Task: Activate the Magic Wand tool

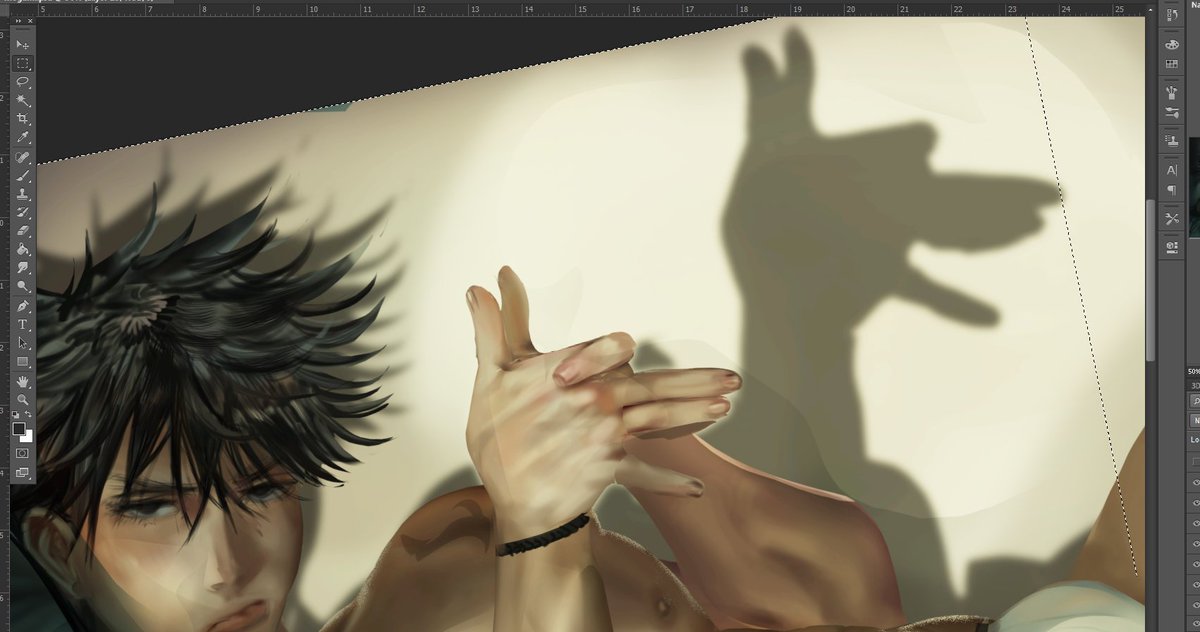Action: (x=23, y=101)
